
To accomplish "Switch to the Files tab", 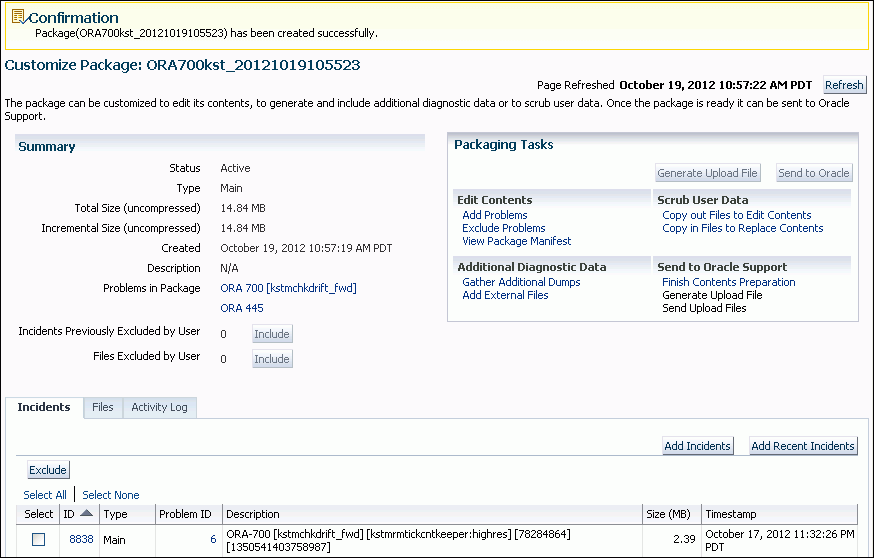I will 103,407.
